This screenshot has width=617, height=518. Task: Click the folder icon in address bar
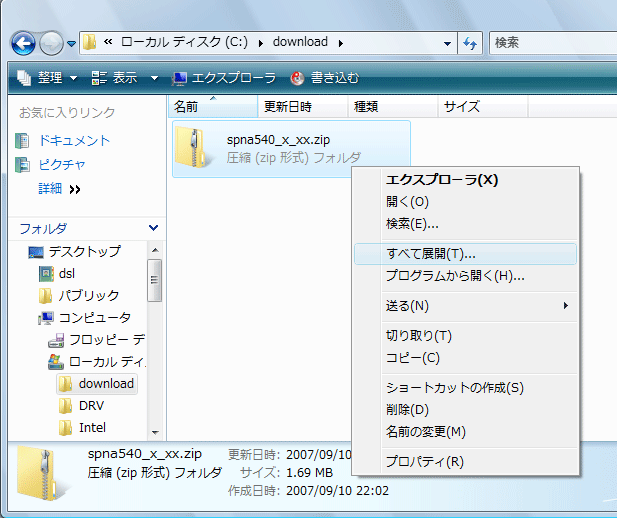pyautogui.click(x=90, y=42)
